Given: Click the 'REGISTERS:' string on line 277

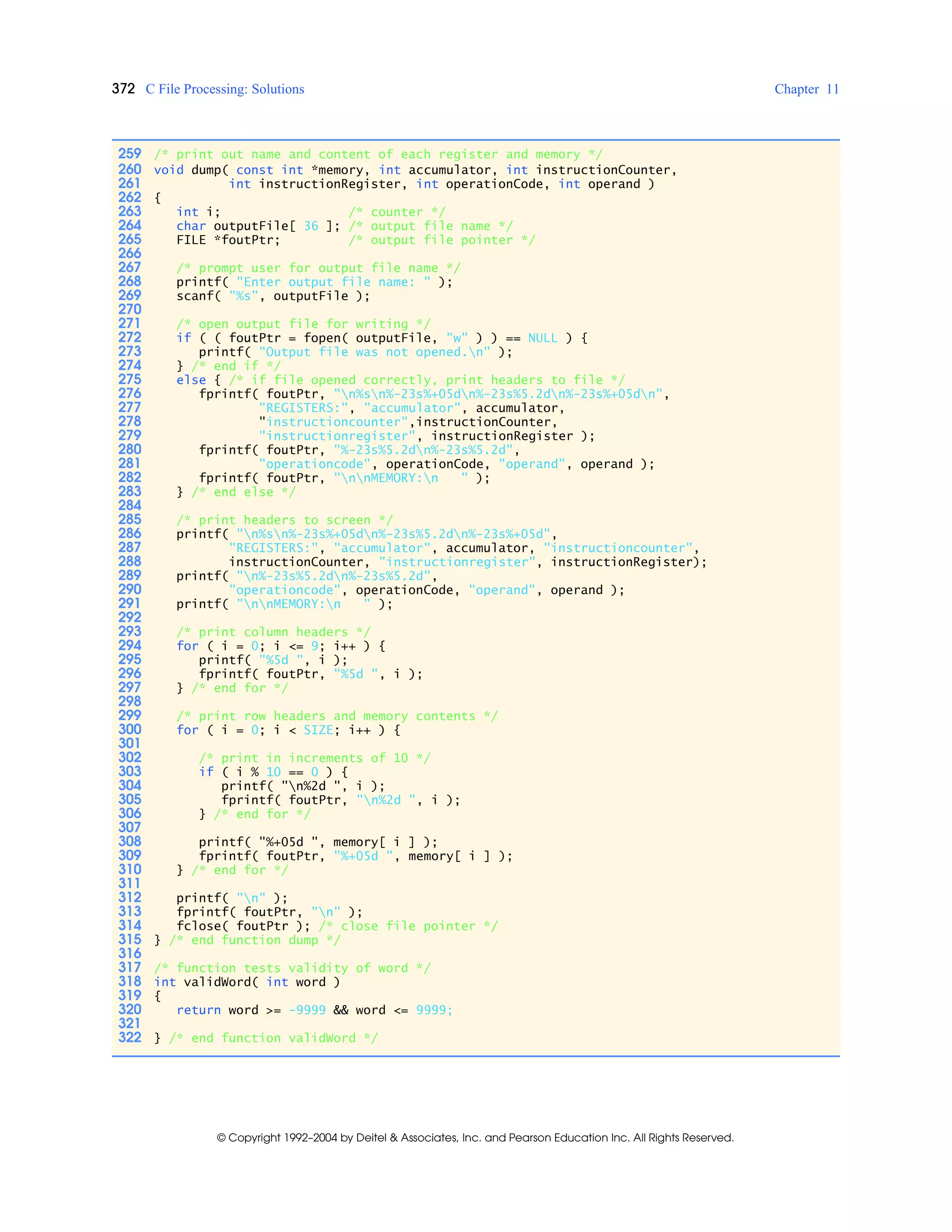Looking at the screenshot, I should pos(303,408).
